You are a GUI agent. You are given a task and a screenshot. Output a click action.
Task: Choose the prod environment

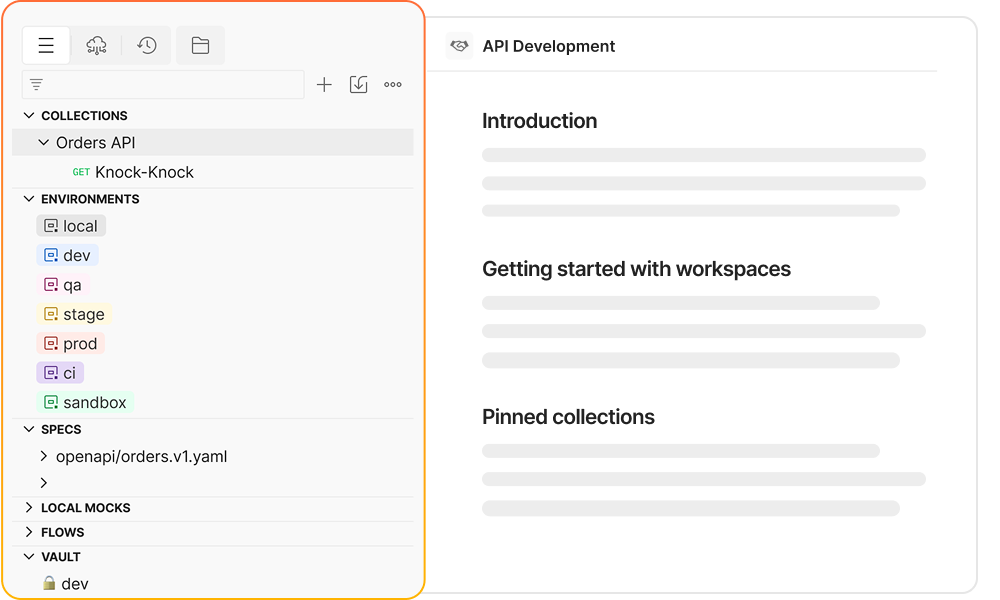(x=71, y=344)
